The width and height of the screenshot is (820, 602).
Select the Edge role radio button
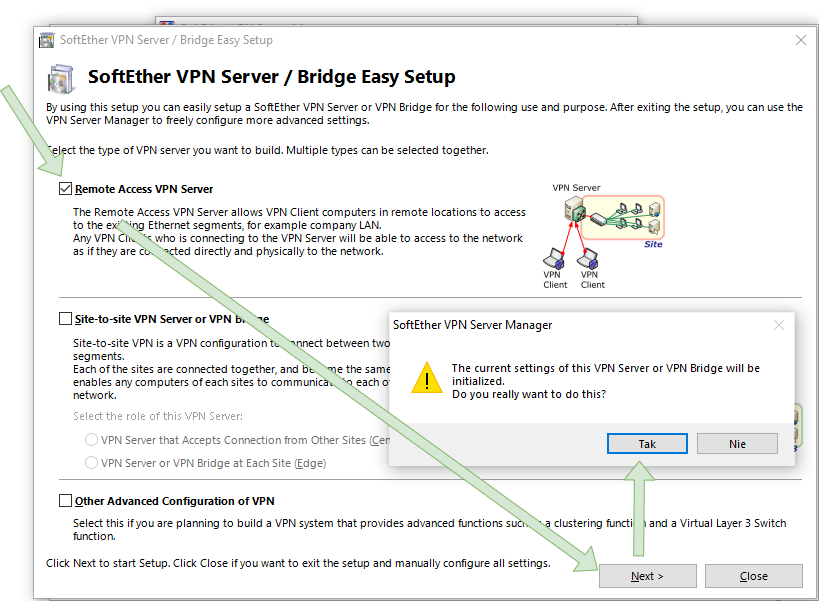click(x=91, y=463)
